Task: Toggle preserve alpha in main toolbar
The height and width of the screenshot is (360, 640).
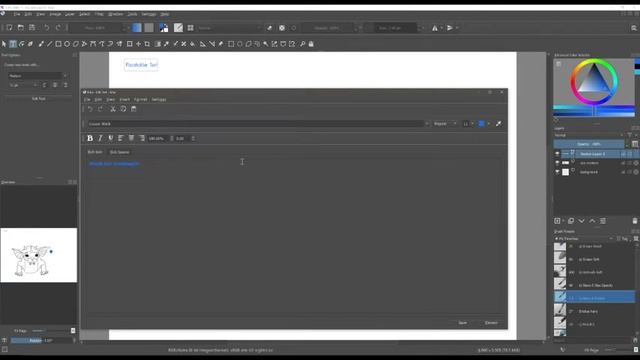Action: click(x=282, y=28)
